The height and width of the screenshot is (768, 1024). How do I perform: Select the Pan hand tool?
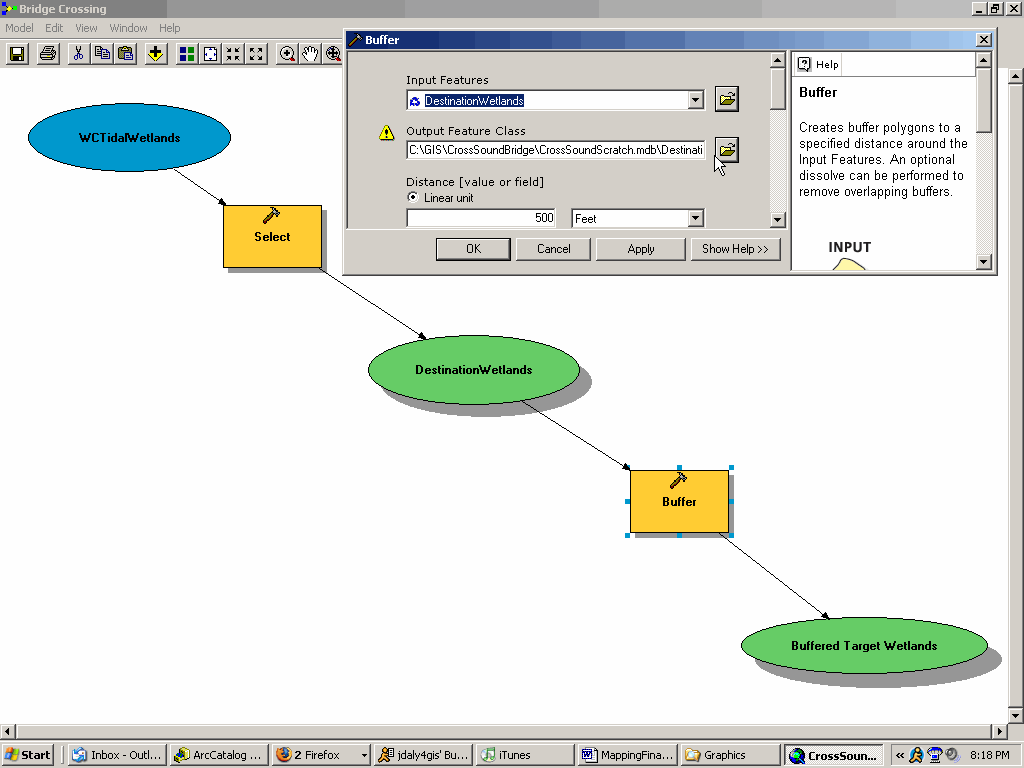tap(310, 54)
